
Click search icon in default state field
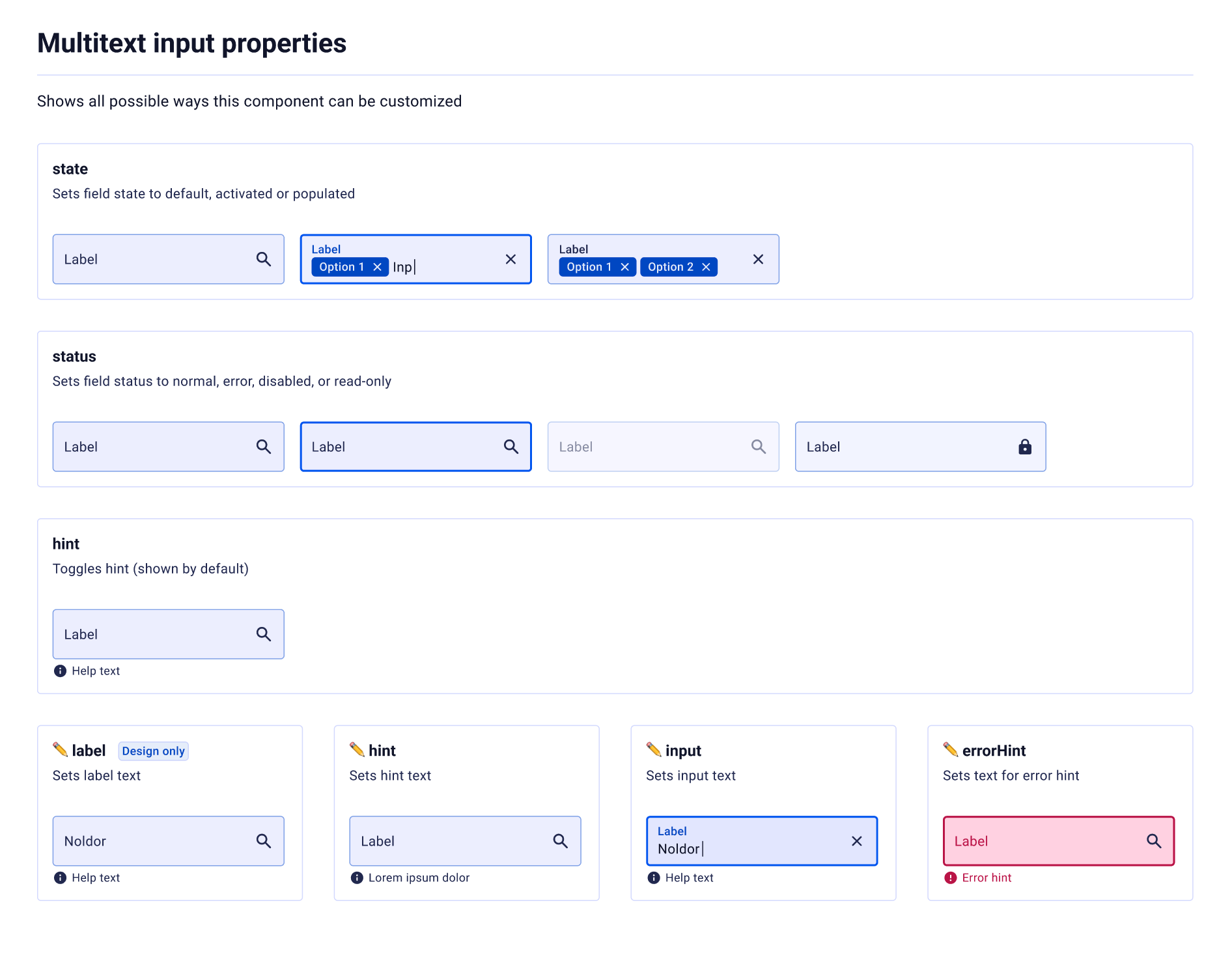(264, 259)
